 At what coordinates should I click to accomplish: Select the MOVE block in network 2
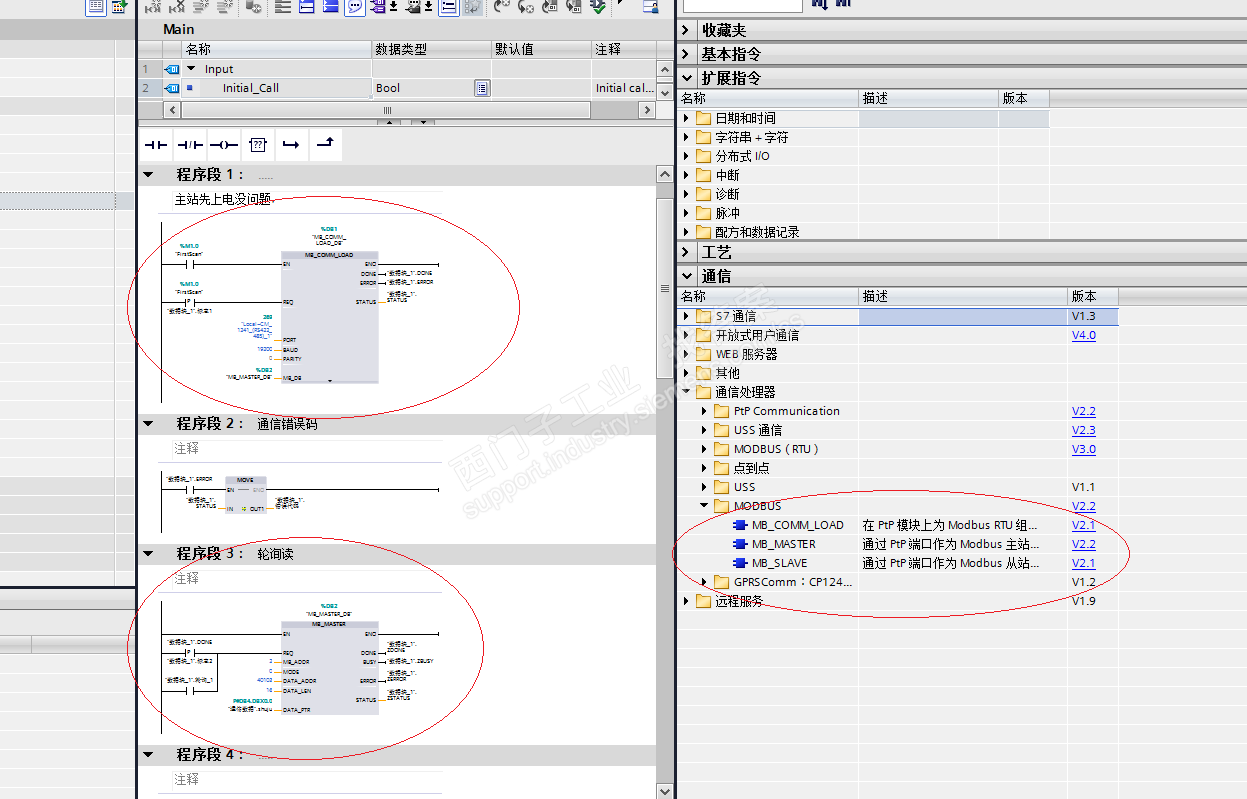point(245,494)
